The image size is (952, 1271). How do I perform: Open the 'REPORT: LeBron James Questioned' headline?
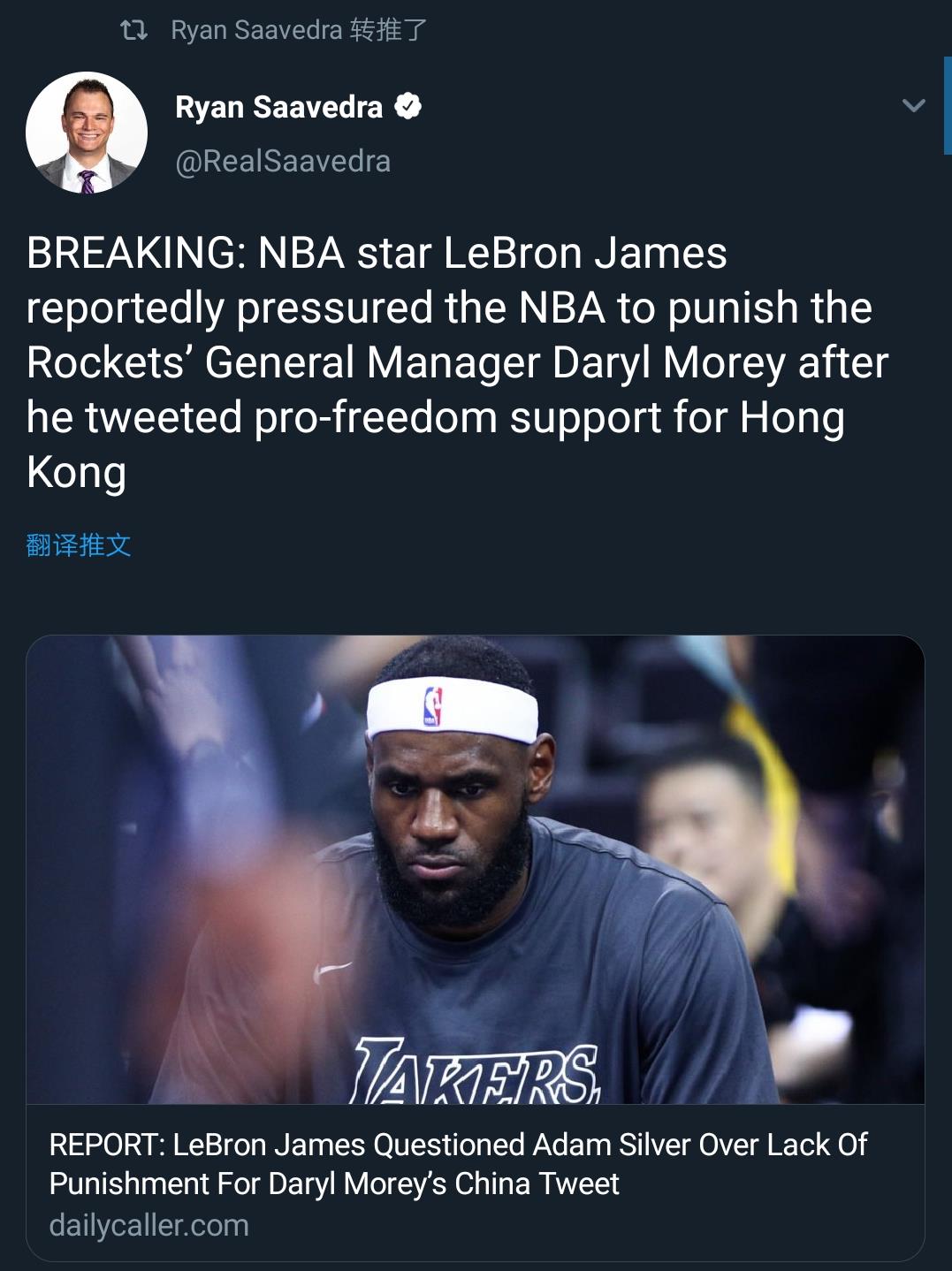coord(458,1164)
